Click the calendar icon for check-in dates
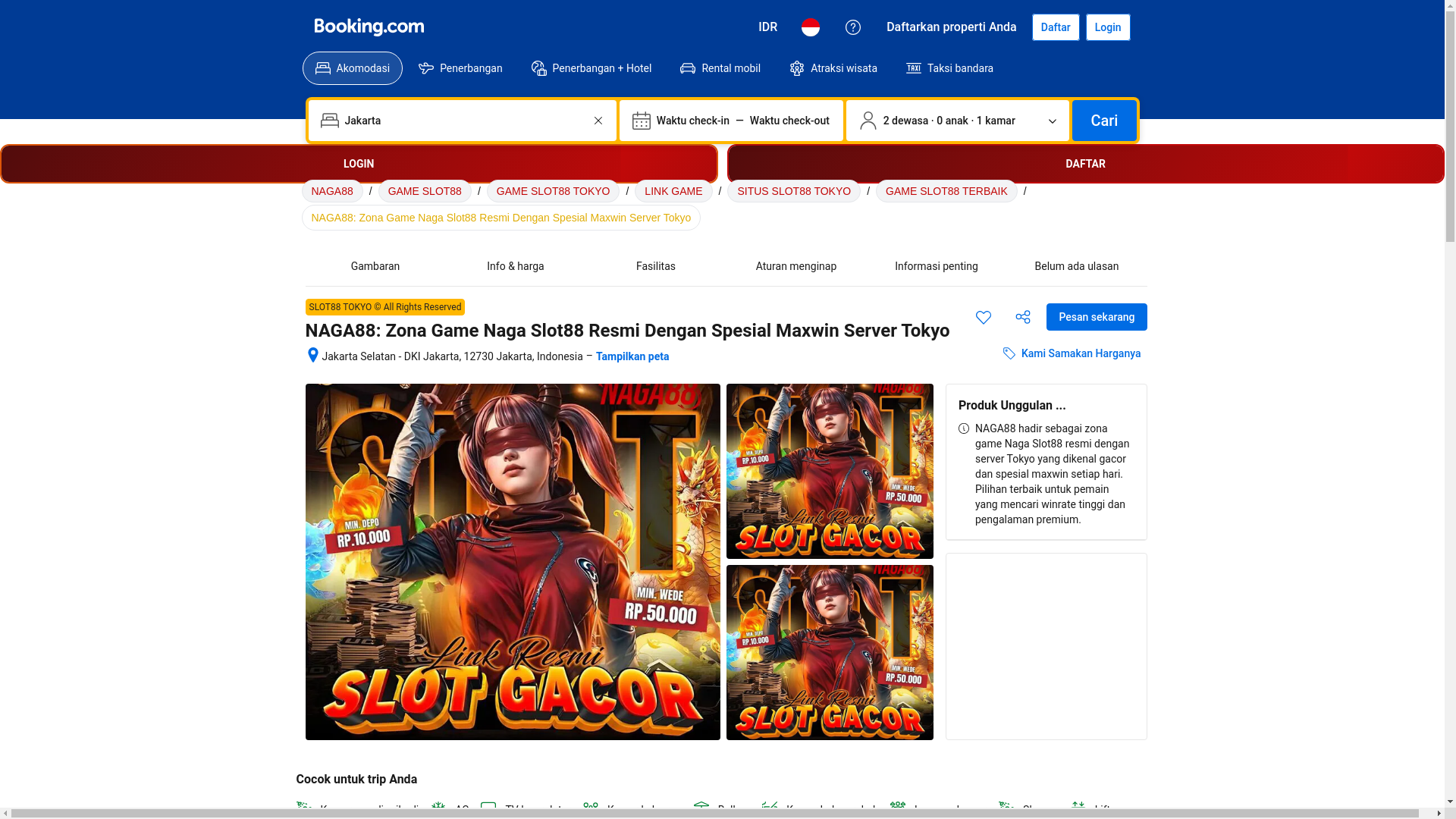 pos(642,121)
